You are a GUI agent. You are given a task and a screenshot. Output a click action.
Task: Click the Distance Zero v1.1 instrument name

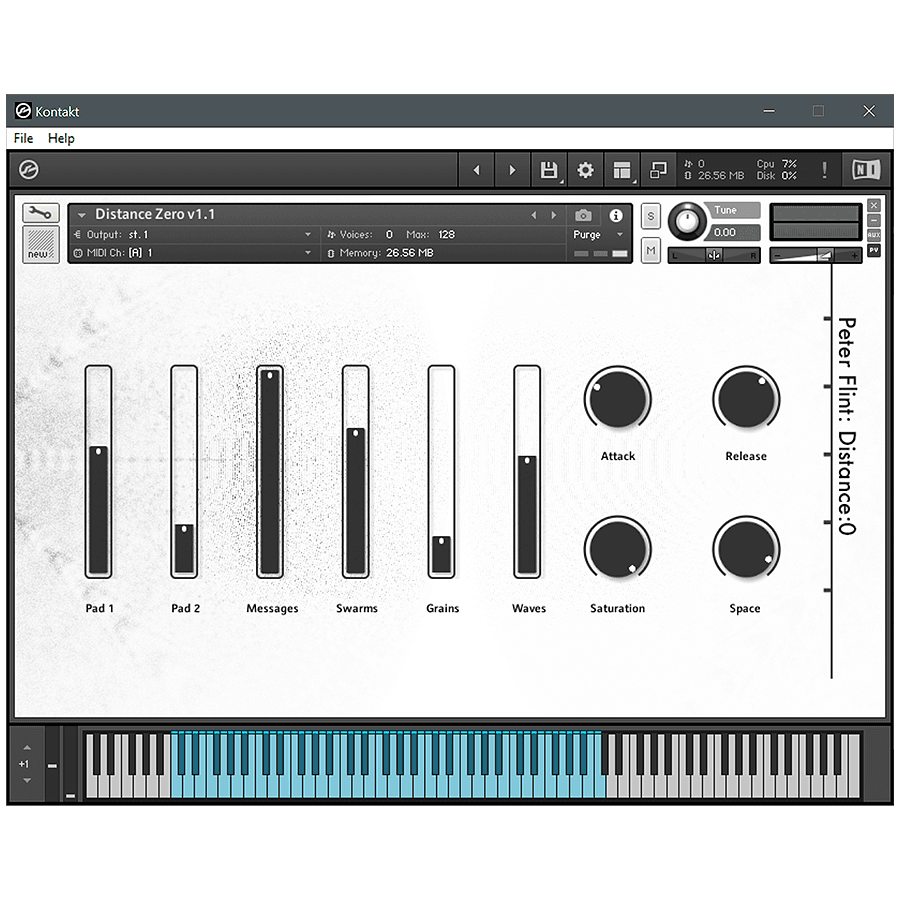click(155, 214)
